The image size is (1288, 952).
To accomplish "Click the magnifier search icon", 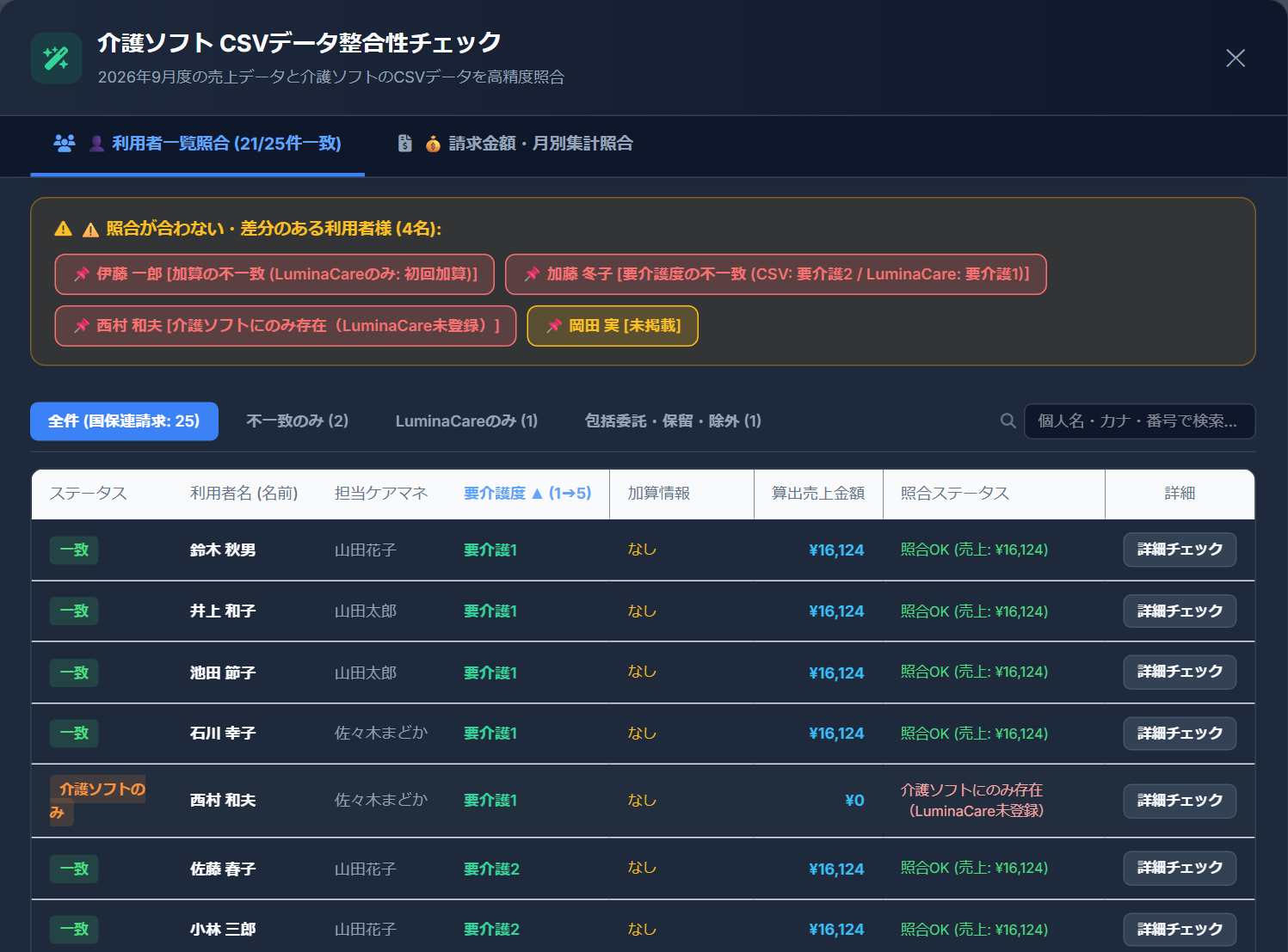I will click(1008, 421).
